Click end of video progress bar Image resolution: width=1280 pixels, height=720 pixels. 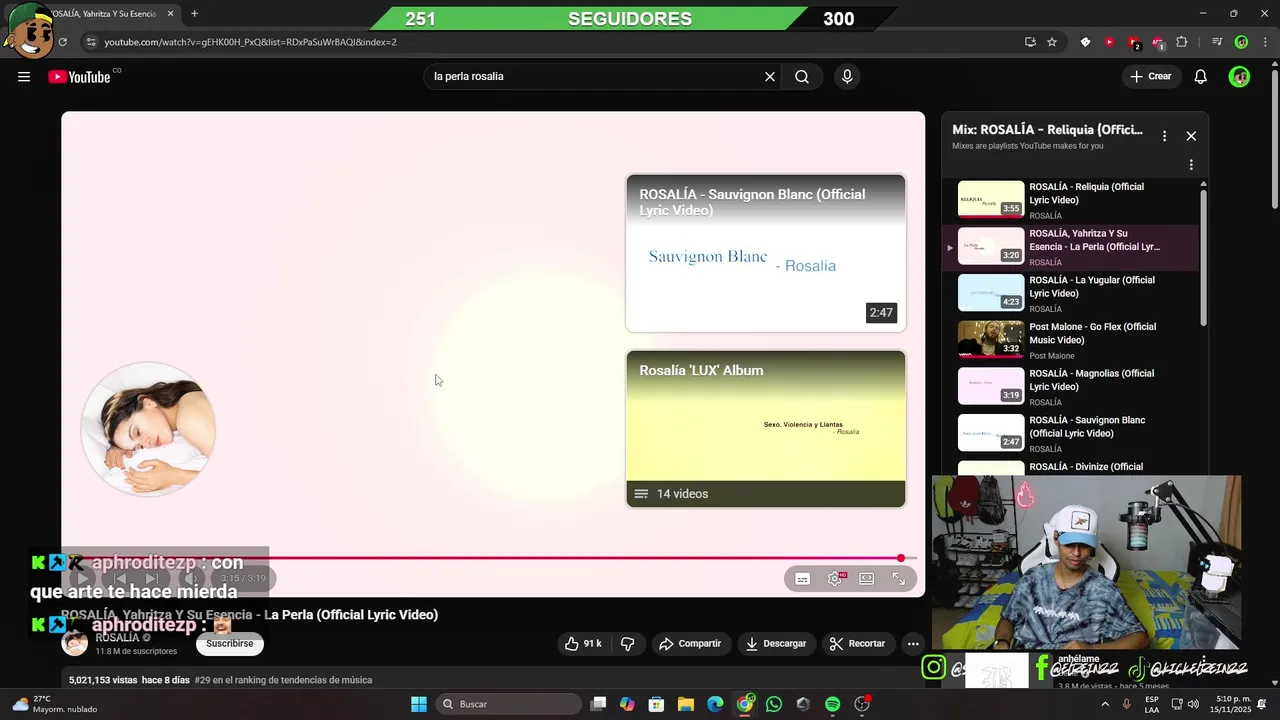pyautogui.click(x=901, y=558)
